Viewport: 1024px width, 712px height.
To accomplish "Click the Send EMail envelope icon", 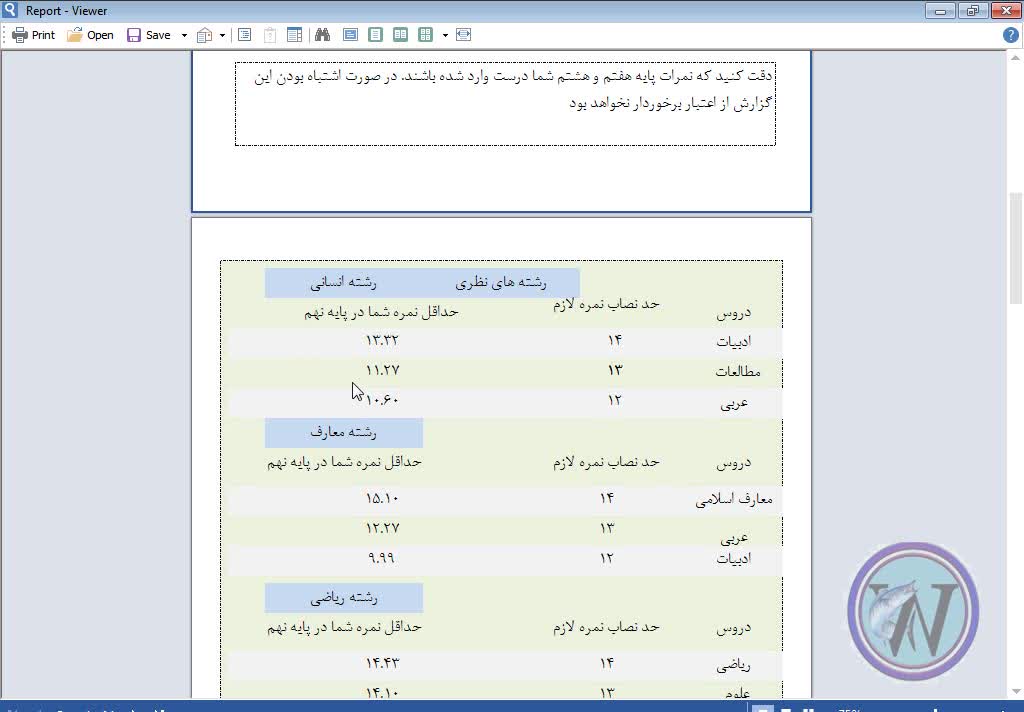I will click(x=205, y=35).
